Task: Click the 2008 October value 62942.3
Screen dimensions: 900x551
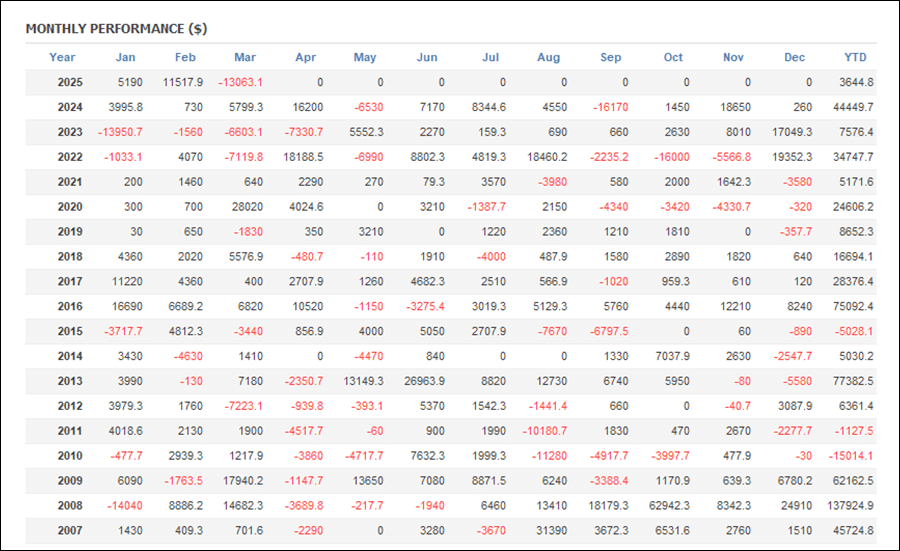Action: pos(669,506)
